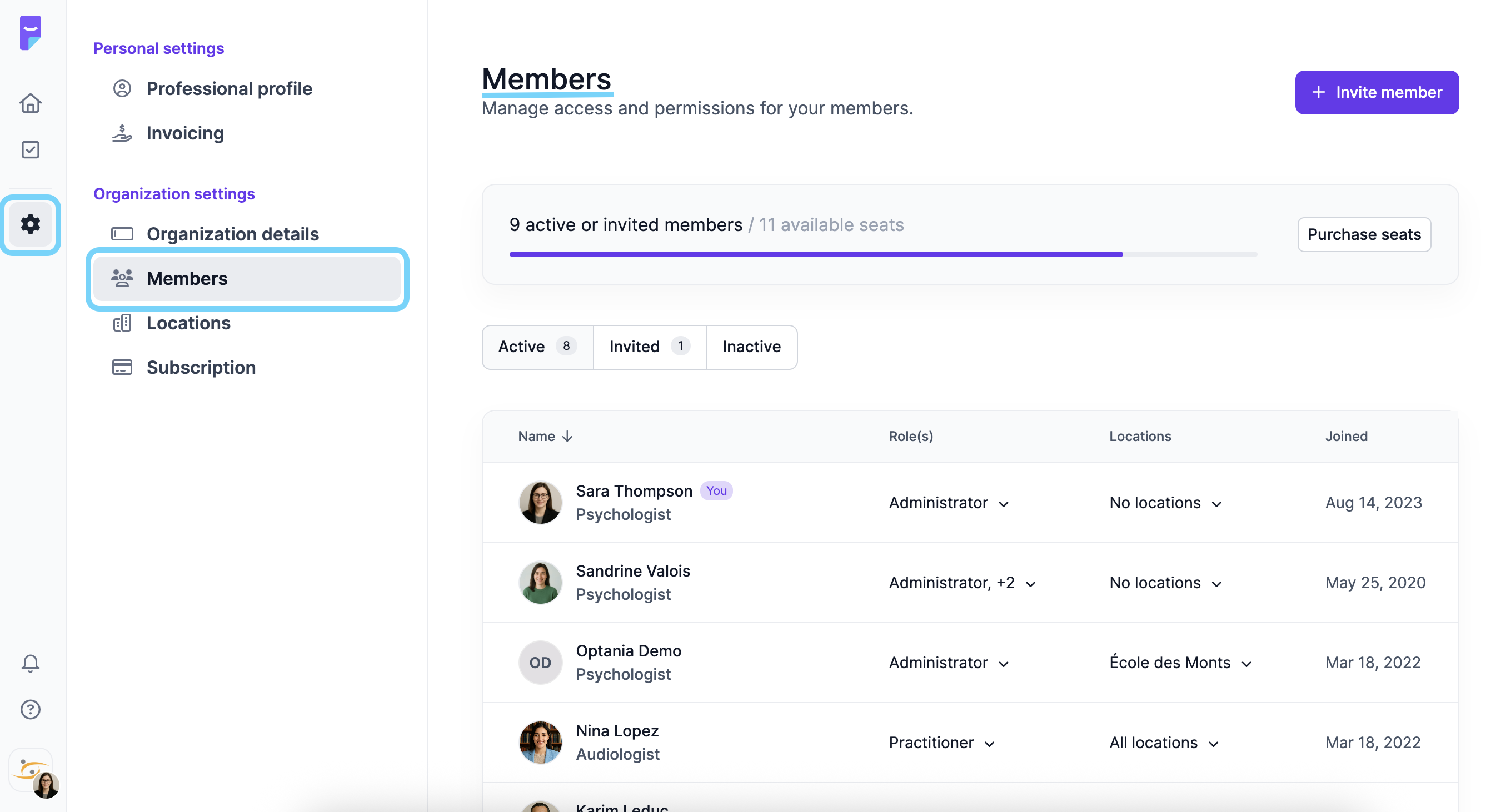Click the name Optania Demo

[x=629, y=651]
